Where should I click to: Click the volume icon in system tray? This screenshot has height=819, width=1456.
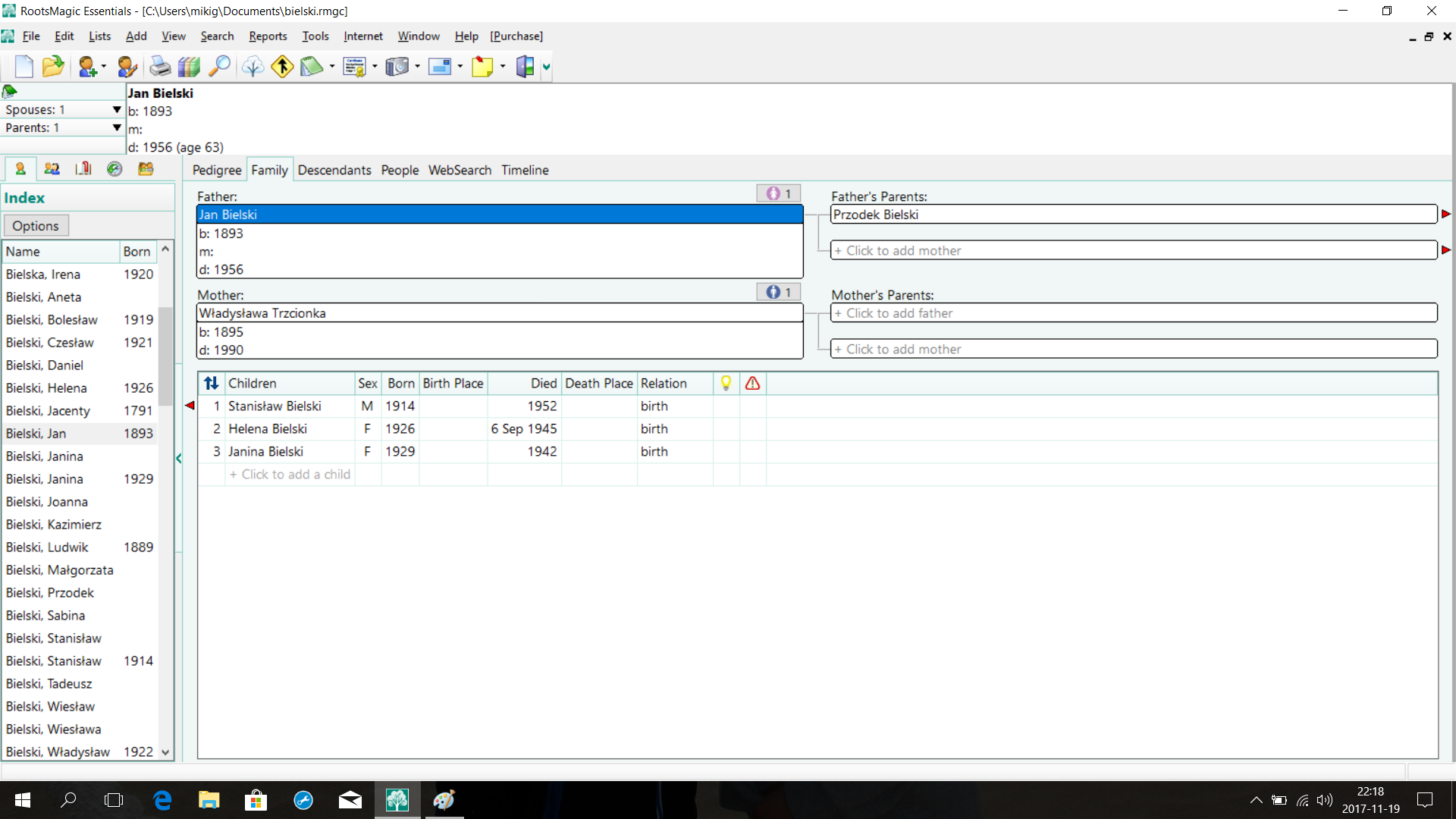[1324, 800]
